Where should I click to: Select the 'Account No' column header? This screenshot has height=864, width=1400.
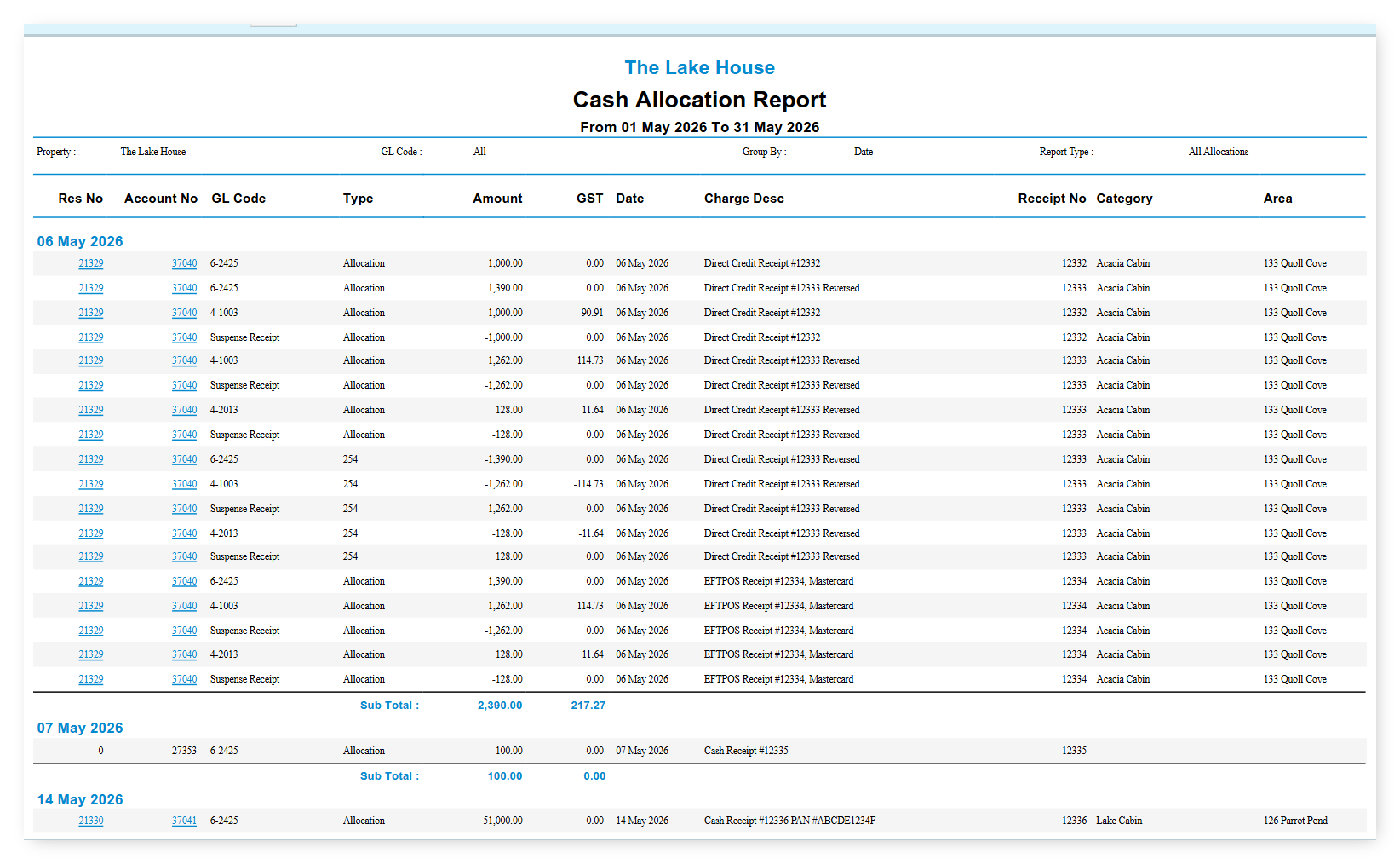point(161,199)
